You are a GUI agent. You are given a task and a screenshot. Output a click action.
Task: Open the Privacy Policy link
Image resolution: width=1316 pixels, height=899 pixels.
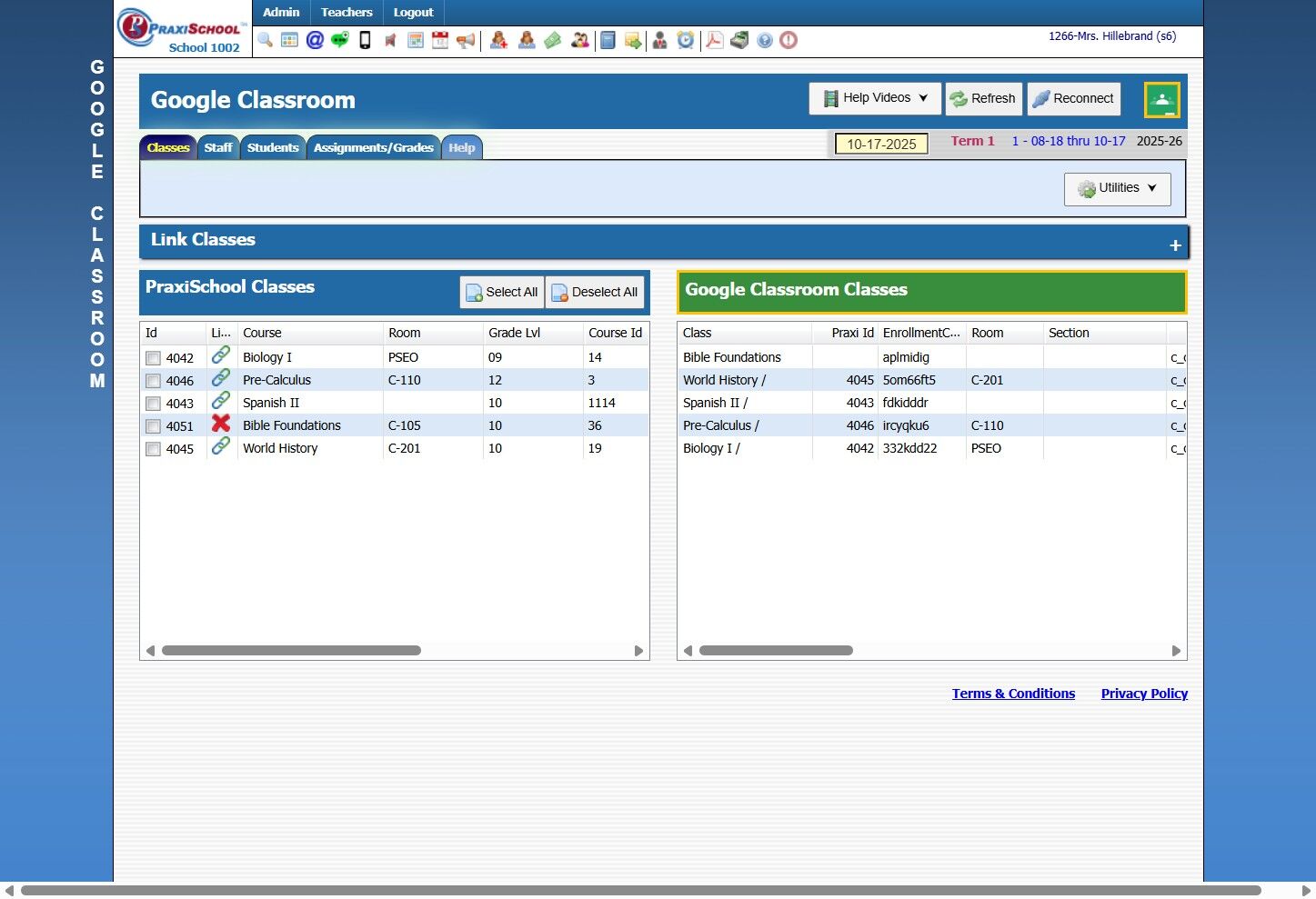coord(1144,694)
